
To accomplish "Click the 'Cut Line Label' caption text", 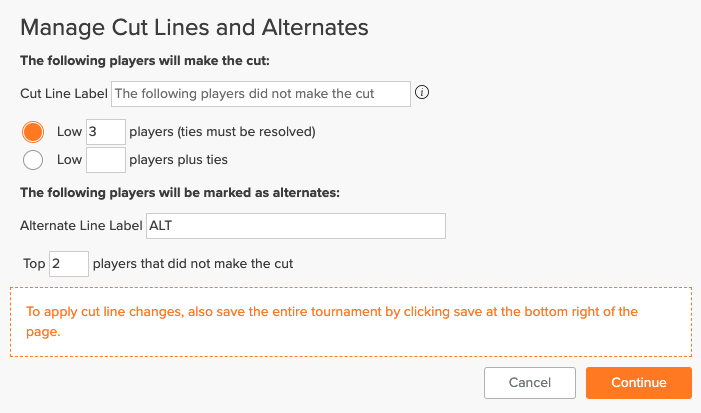I will tap(64, 94).
